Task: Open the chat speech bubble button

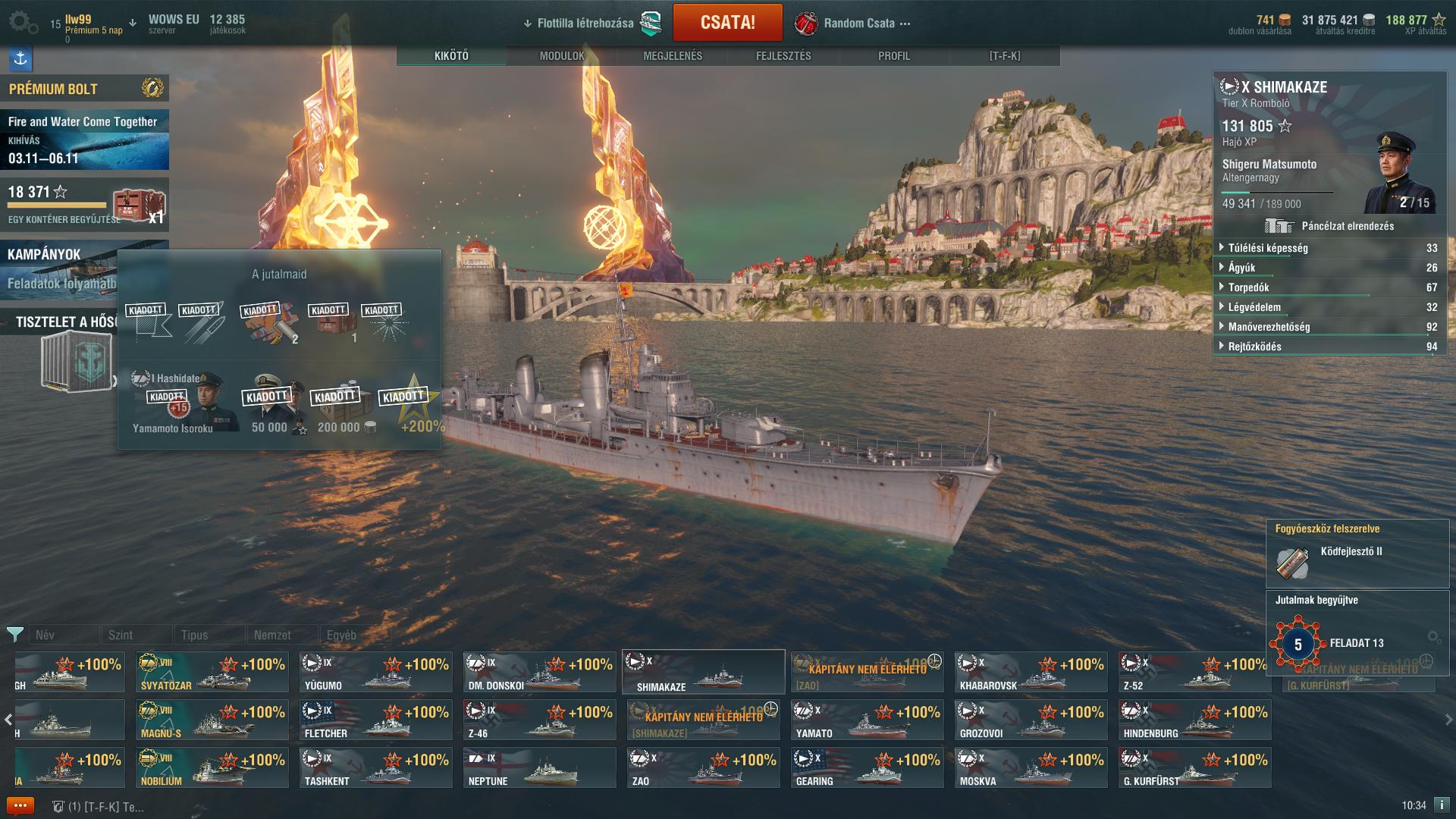Action: click(x=20, y=806)
